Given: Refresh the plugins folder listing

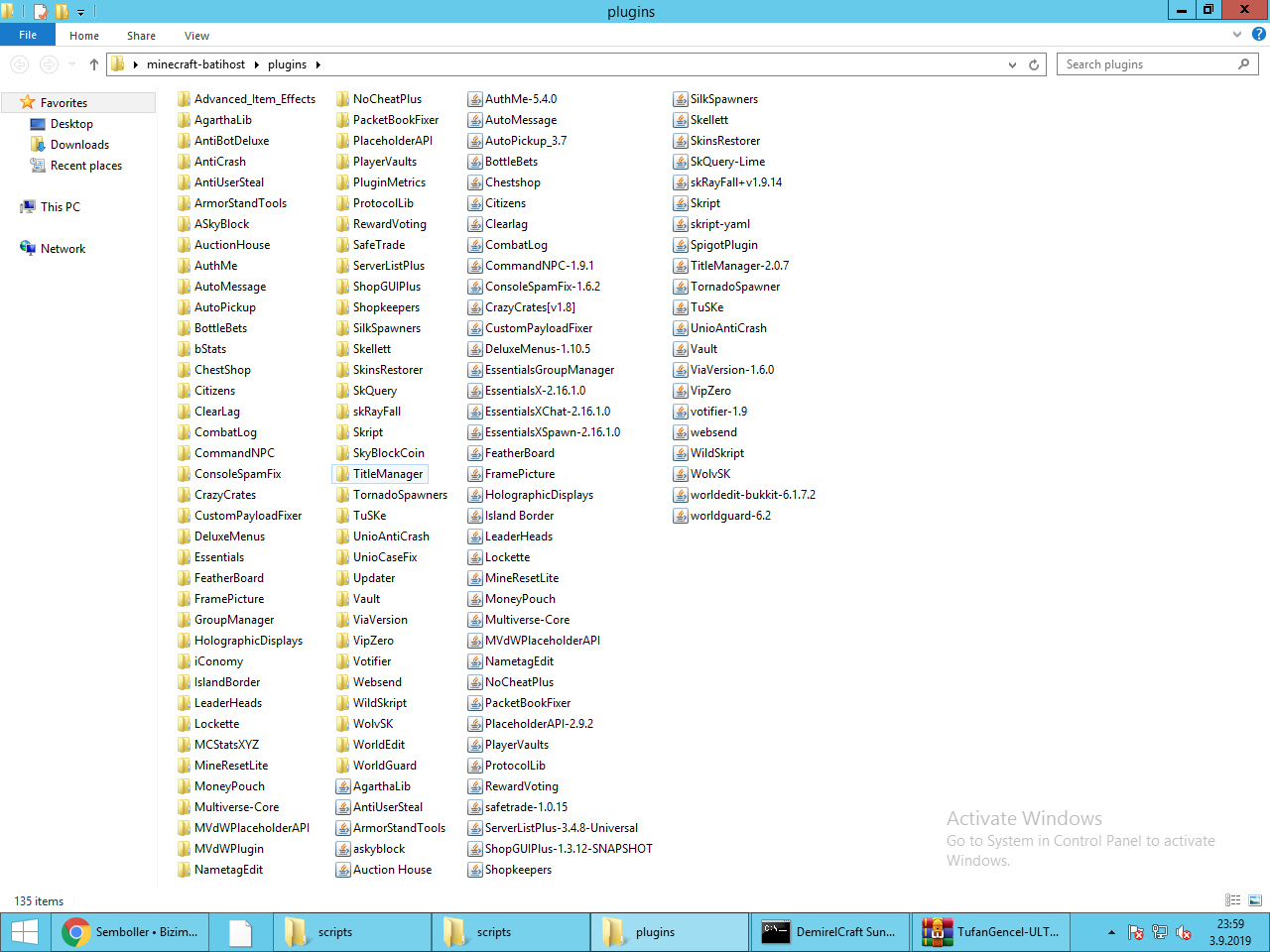Looking at the screenshot, I should (x=1034, y=64).
